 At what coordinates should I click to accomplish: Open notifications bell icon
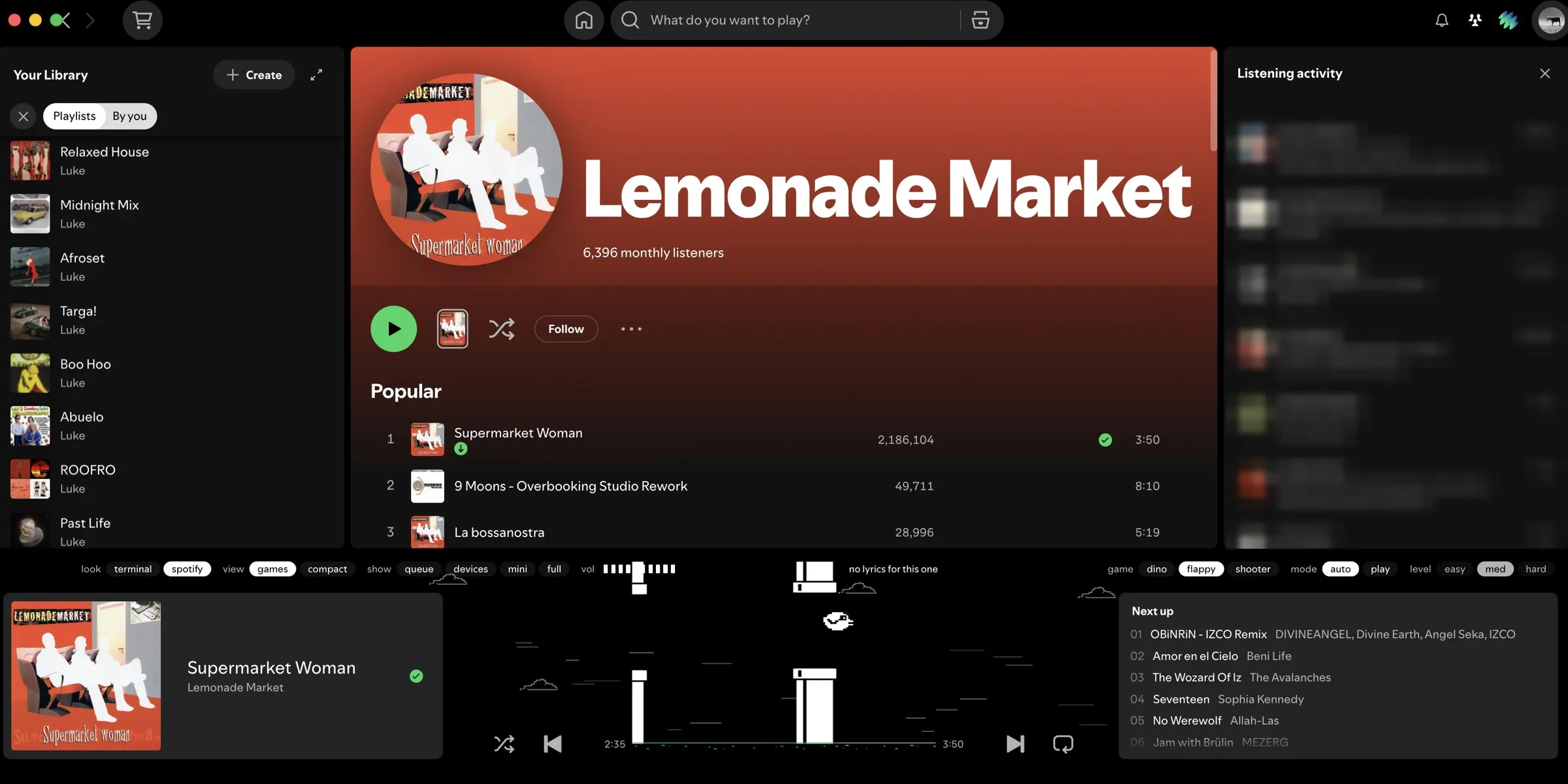click(1441, 20)
